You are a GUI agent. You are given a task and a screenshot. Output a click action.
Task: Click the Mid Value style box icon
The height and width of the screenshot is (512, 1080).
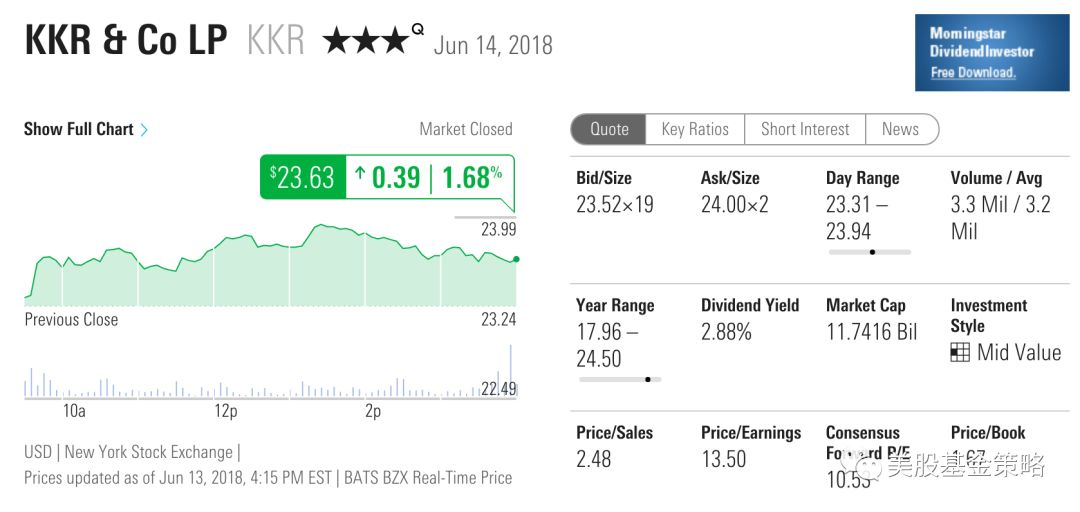[960, 353]
